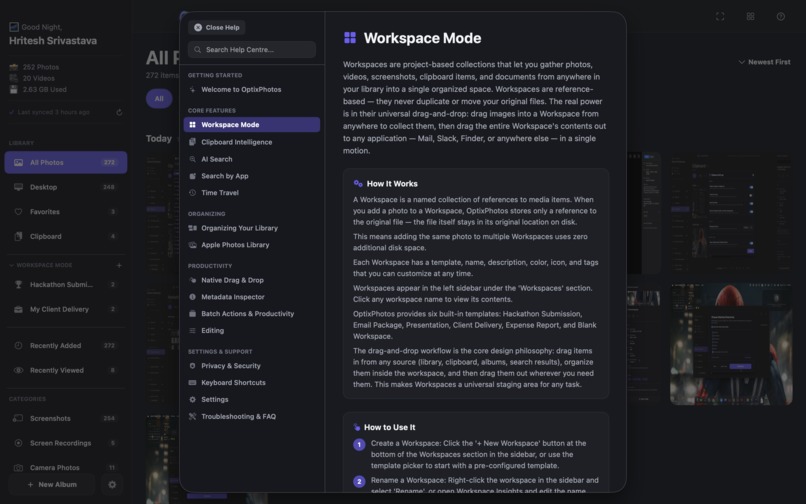Open Clipboard Intelligence help topic
The image size is (806, 504).
pos(252,142)
